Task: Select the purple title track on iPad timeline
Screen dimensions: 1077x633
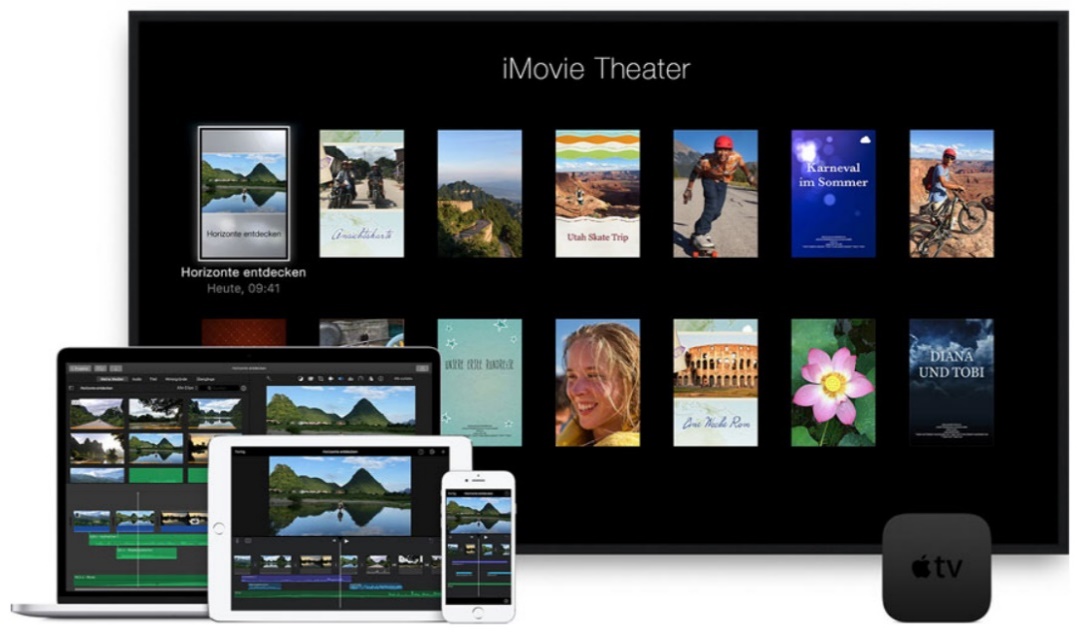Action: [296, 579]
